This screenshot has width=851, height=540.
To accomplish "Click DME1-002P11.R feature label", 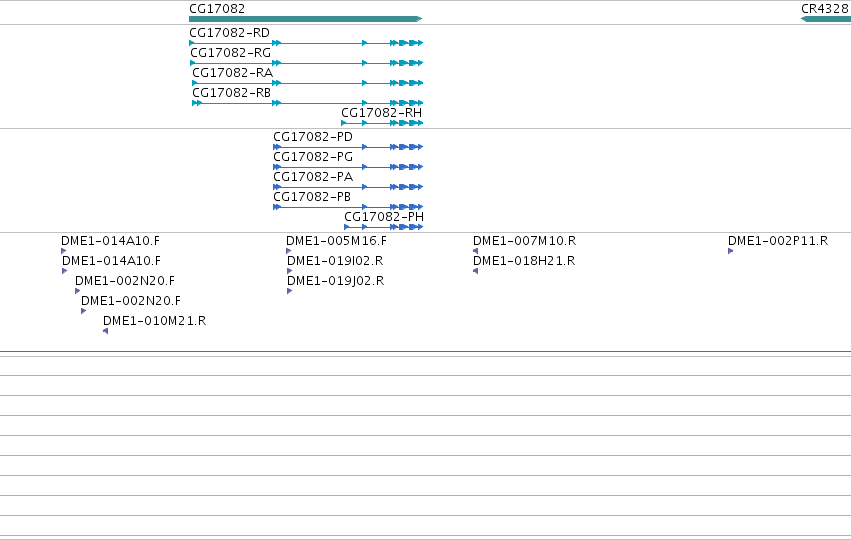I will pos(778,241).
